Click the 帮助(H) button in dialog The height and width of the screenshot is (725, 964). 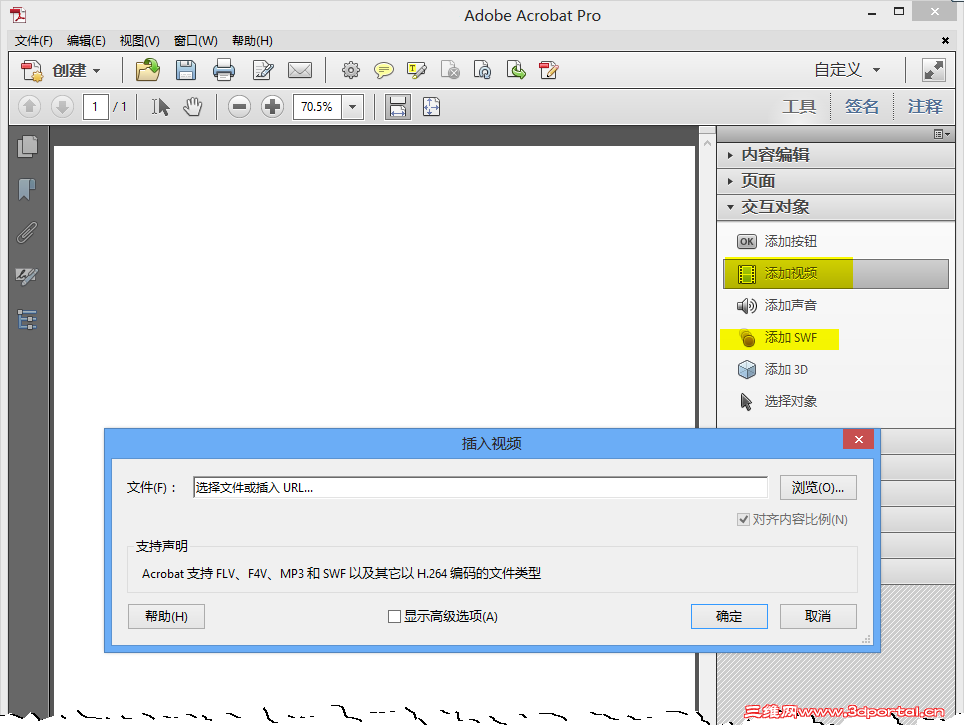pyautogui.click(x=166, y=616)
